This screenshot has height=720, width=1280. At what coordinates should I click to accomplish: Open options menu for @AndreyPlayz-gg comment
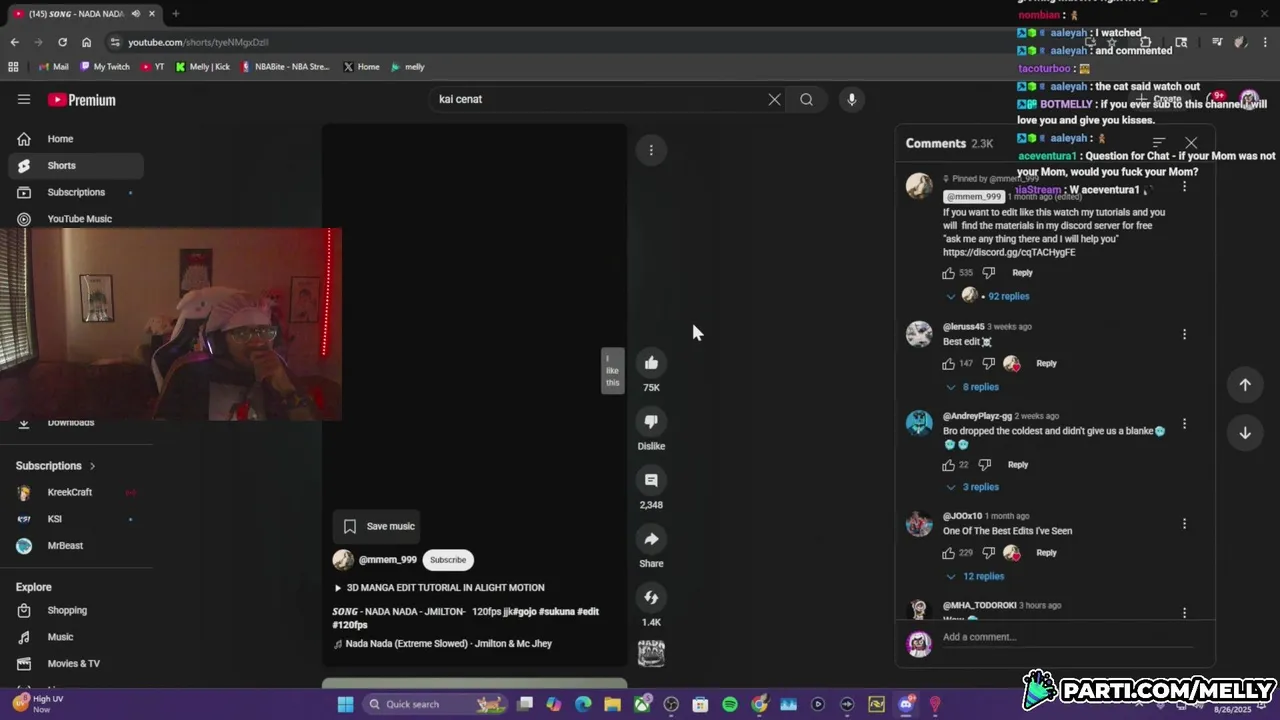1184,424
